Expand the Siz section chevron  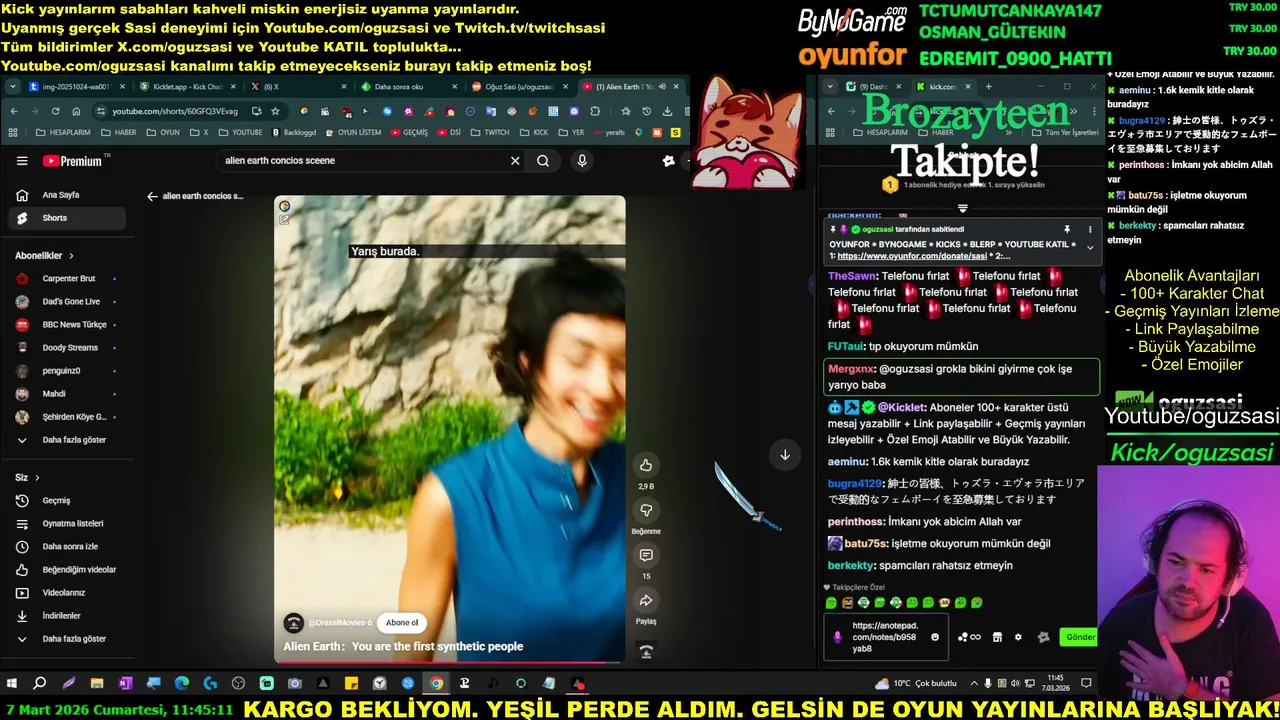tap(37, 478)
